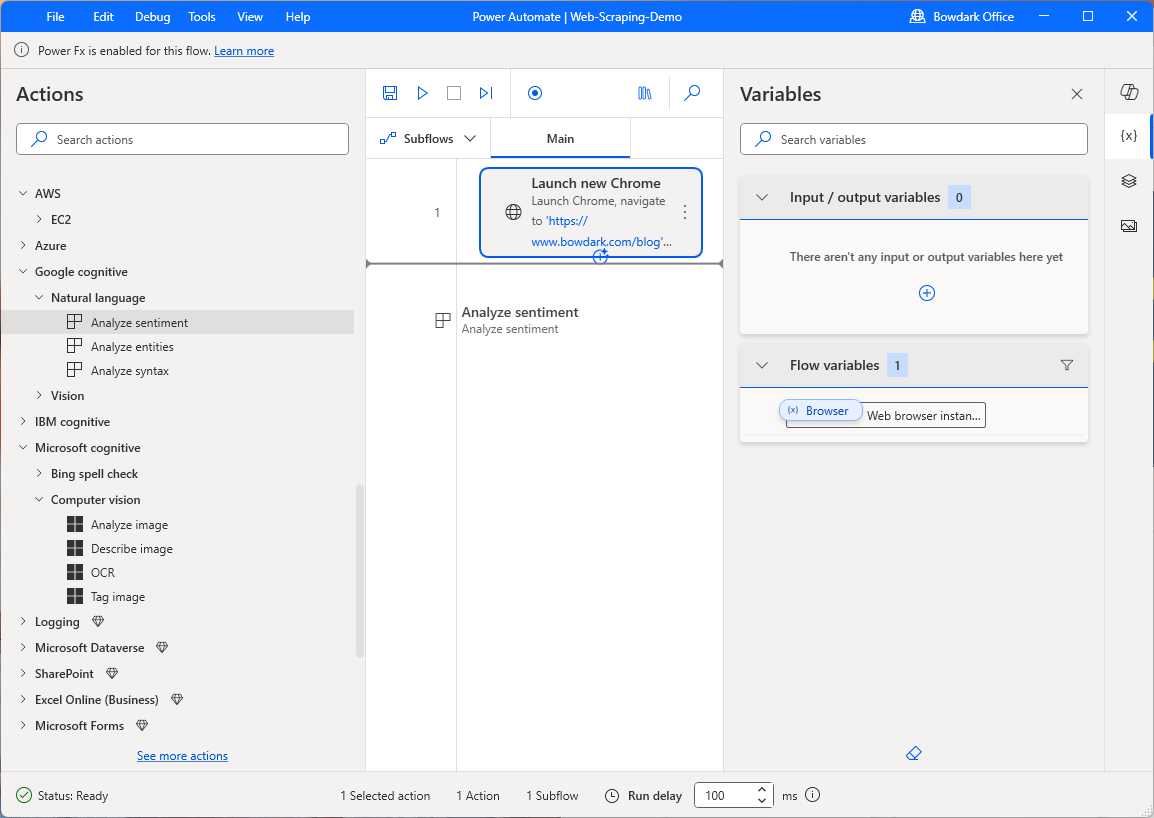Collapse the AWS actions group
The image size is (1154, 818).
23,193
